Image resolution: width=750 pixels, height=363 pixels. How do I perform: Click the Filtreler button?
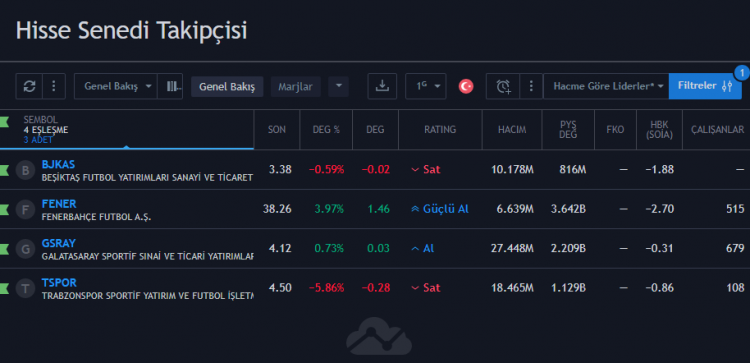(x=705, y=86)
